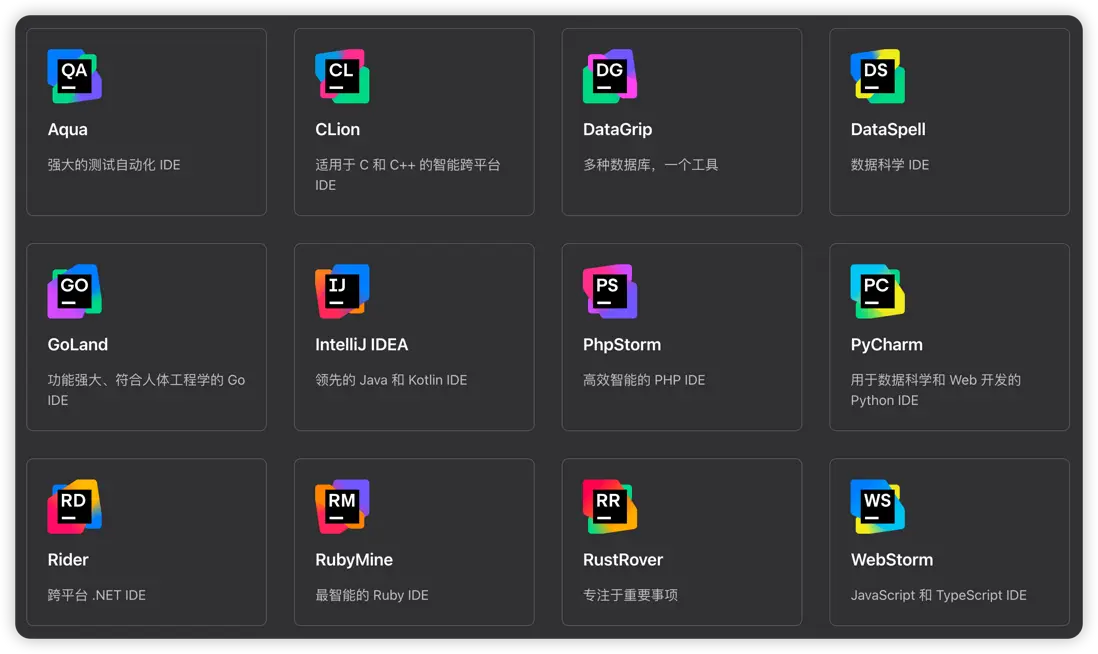Image resolution: width=1098 pixels, height=654 pixels.
Task: Open the RustRover product title
Action: [623, 559]
